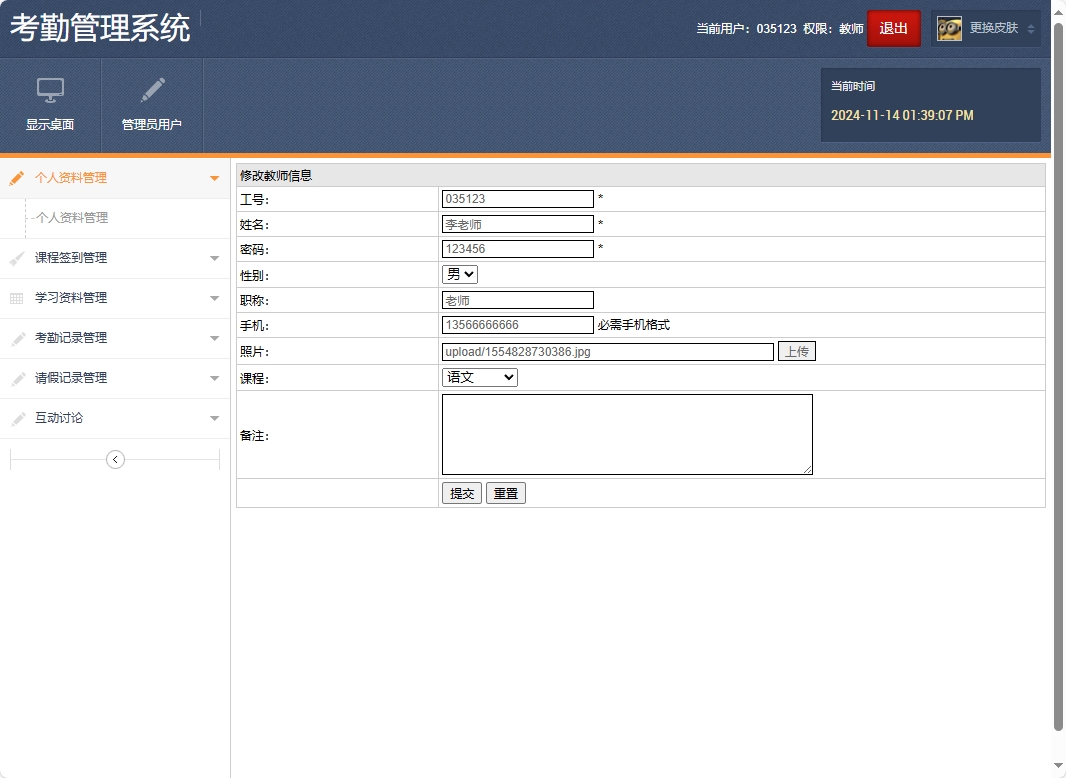Collapse the expanded 个人资料管理 menu

click(214, 177)
